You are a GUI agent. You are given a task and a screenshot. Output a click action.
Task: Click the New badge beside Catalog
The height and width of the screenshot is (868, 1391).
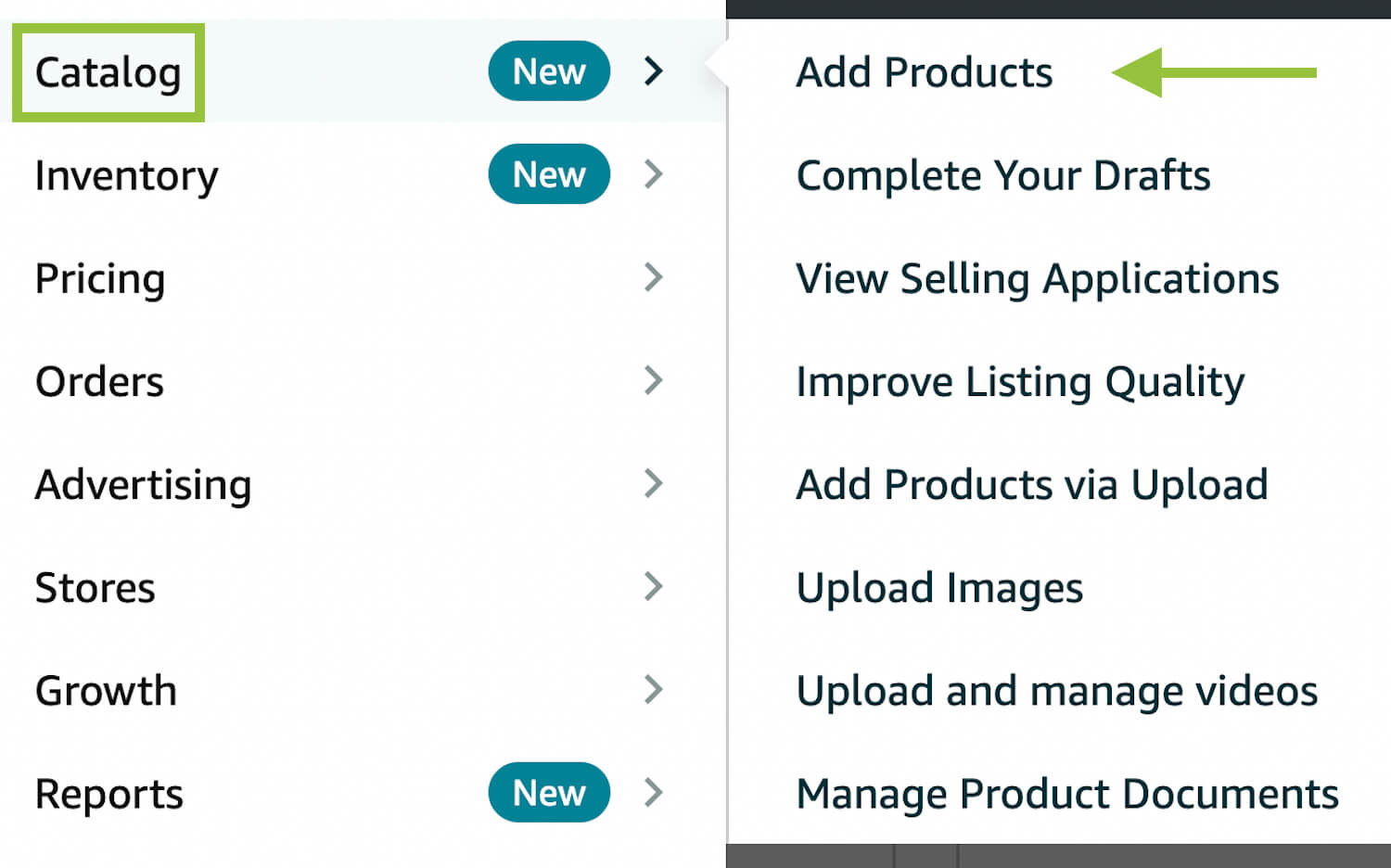(549, 71)
